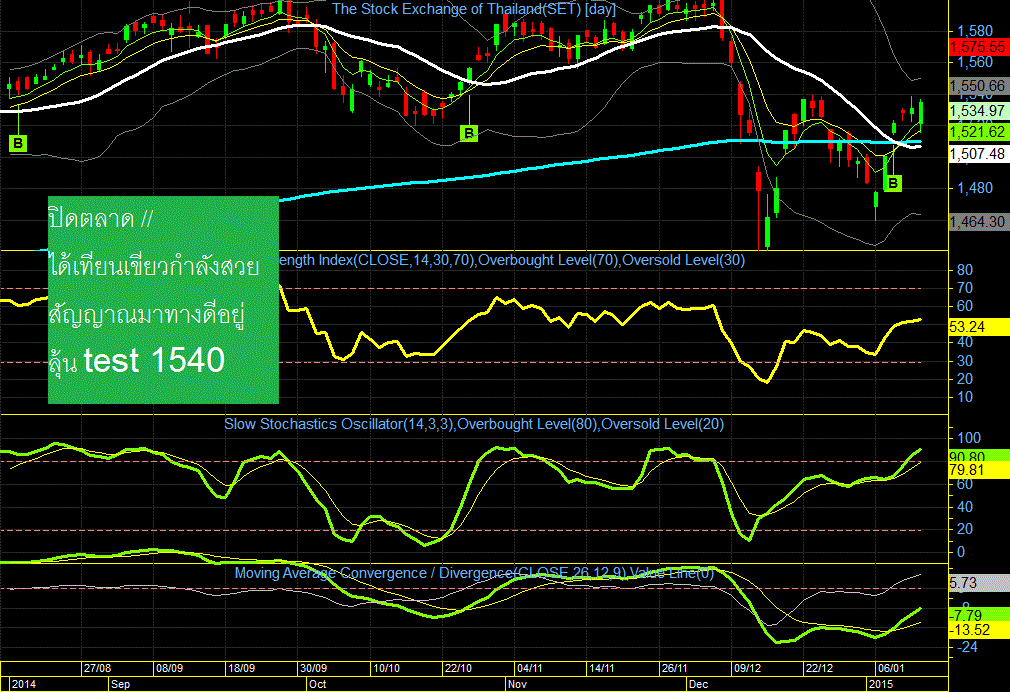This screenshot has width=1010, height=692.
Task: Click the Oct month label on the time axis
Action: (x=318, y=684)
